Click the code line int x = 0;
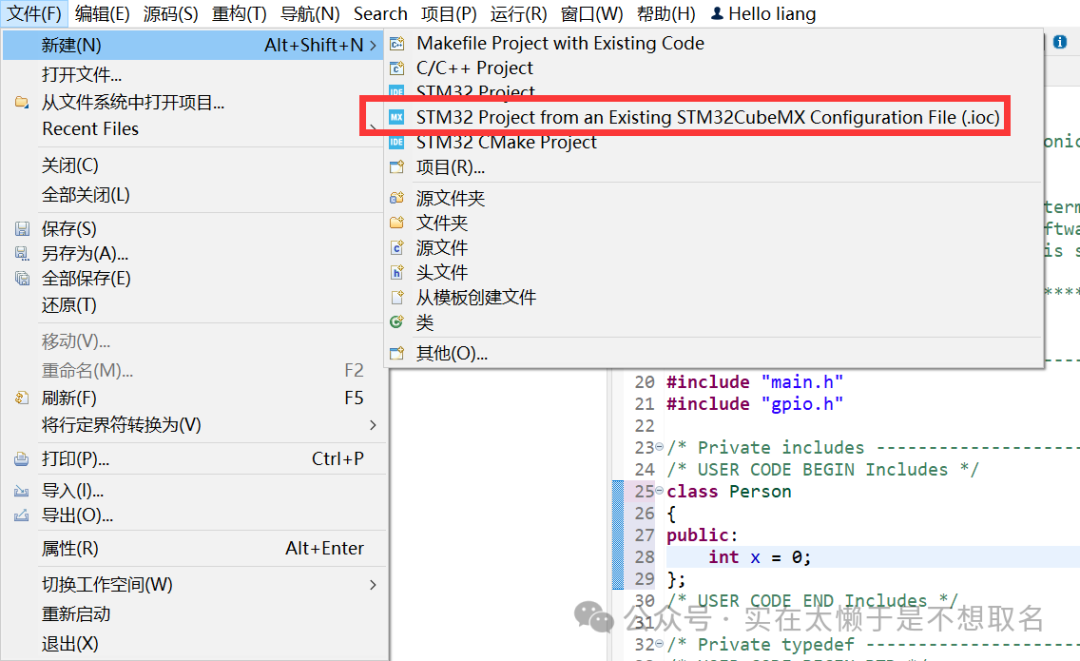The width and height of the screenshot is (1080, 661). pos(760,557)
